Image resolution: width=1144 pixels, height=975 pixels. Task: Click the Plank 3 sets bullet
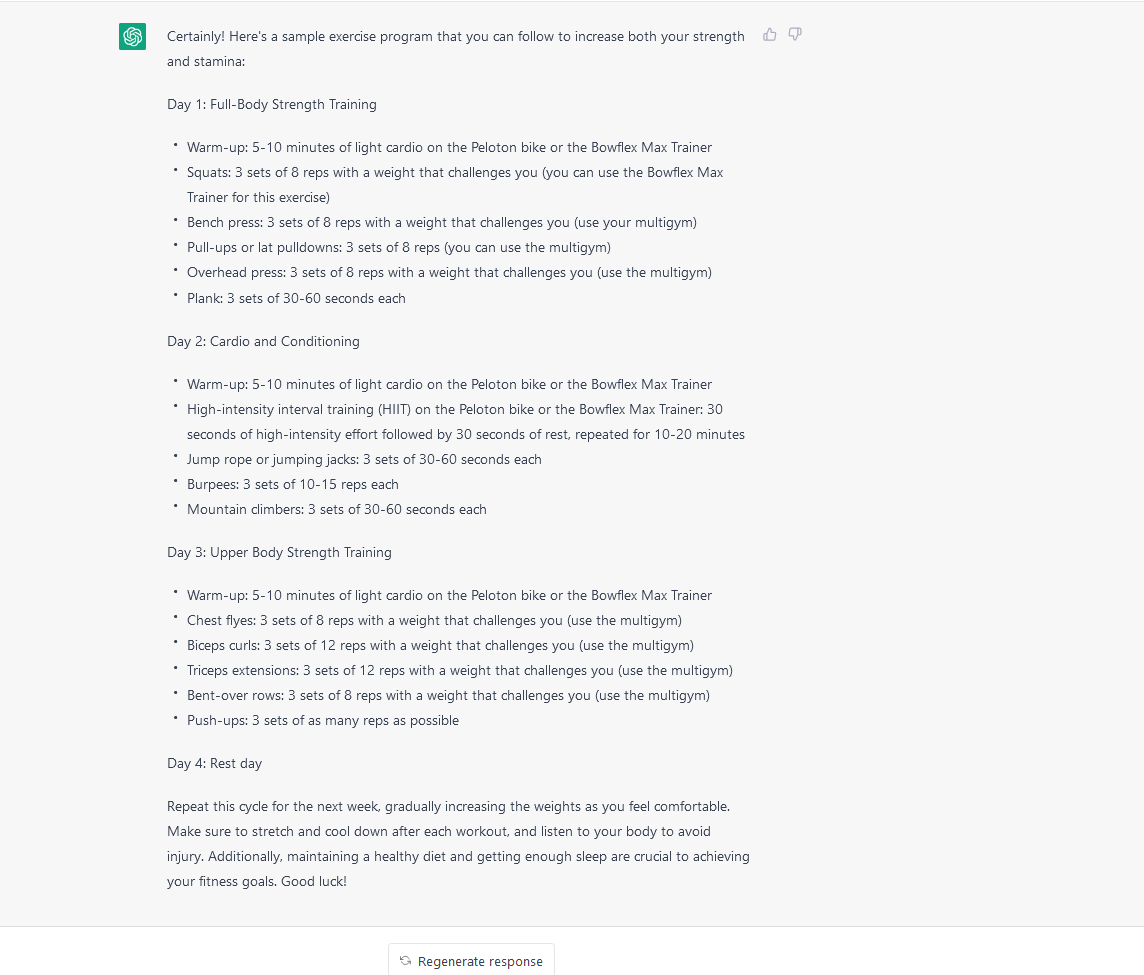click(296, 298)
